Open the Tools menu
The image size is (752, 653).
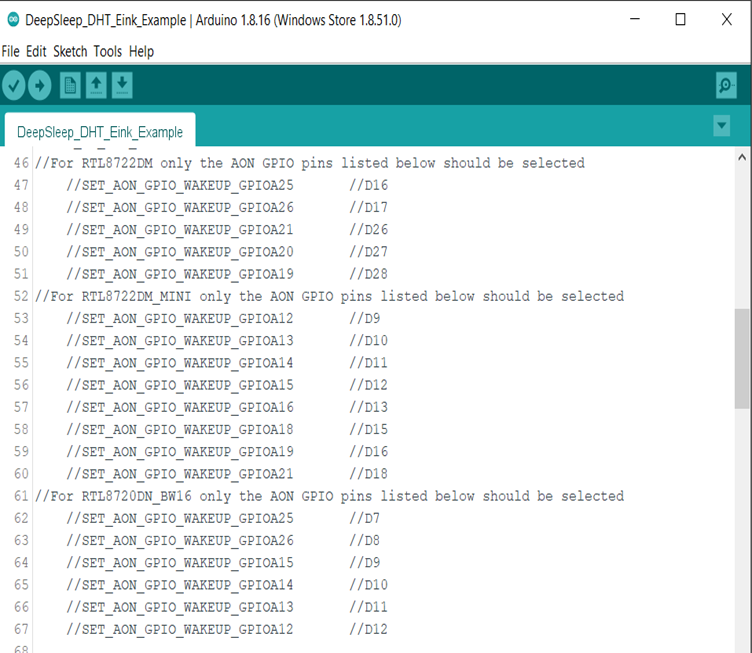[108, 51]
